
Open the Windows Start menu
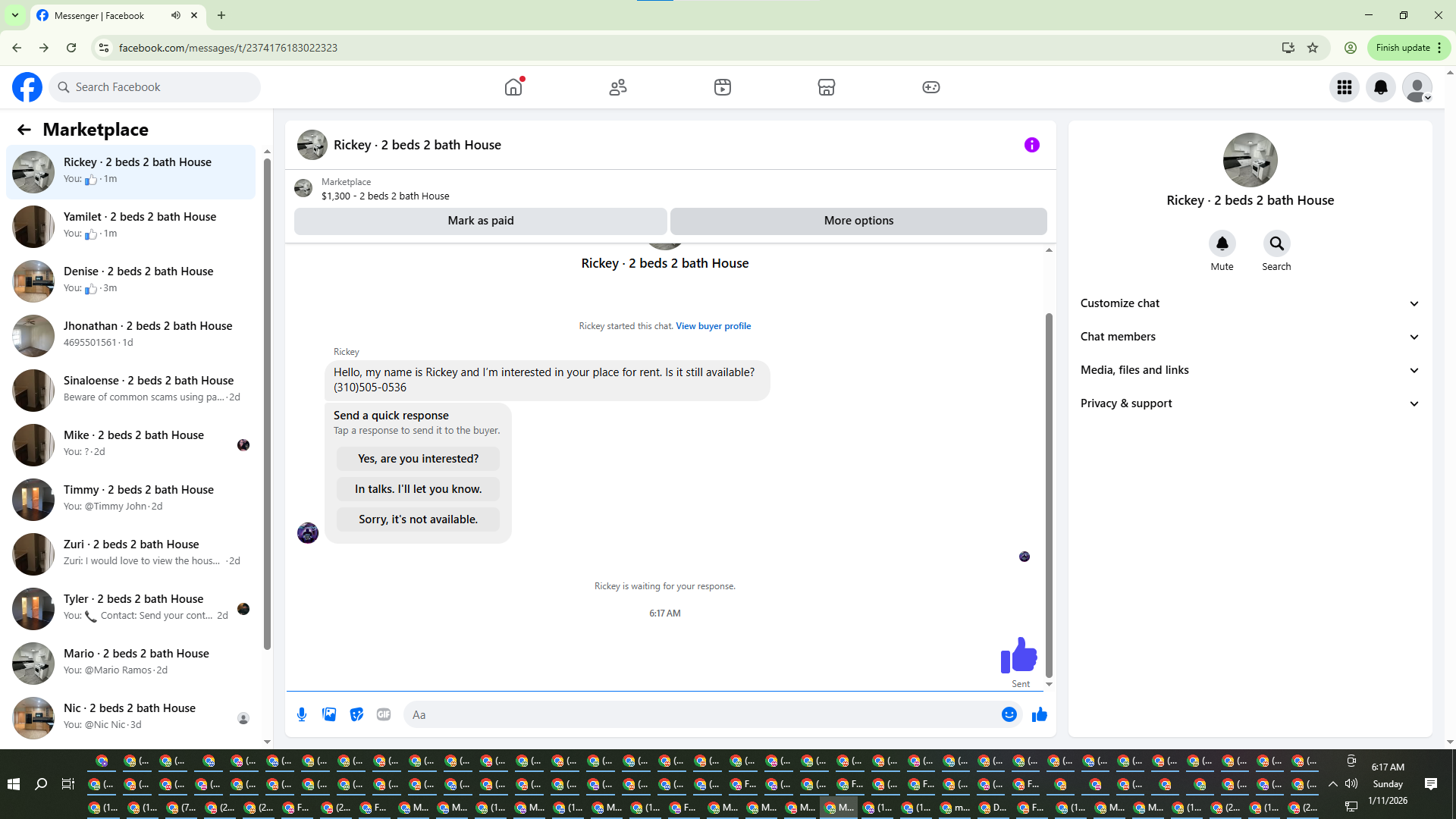pos(14,784)
